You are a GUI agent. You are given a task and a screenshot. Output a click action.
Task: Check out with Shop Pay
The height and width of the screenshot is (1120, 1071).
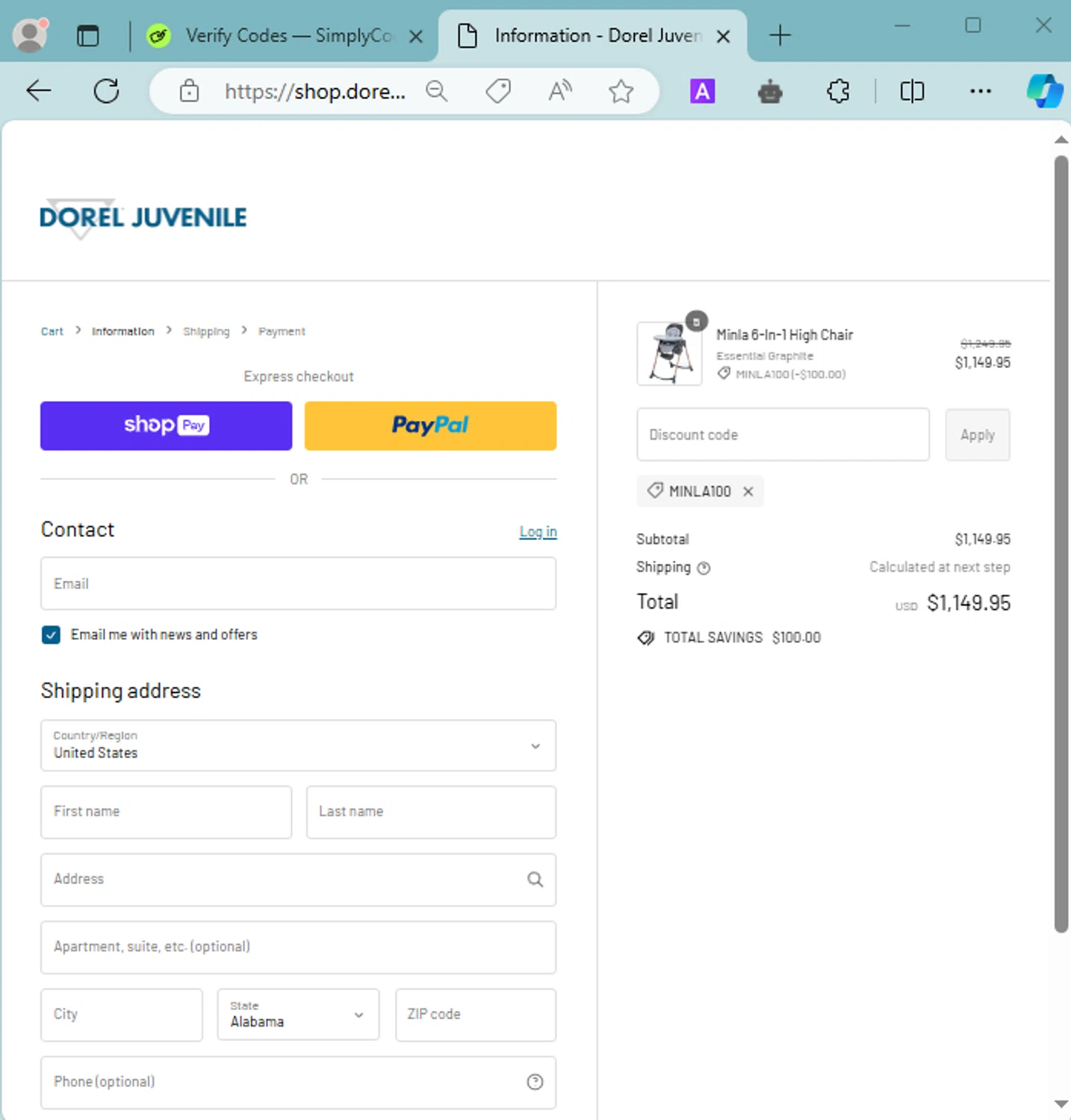click(x=166, y=426)
